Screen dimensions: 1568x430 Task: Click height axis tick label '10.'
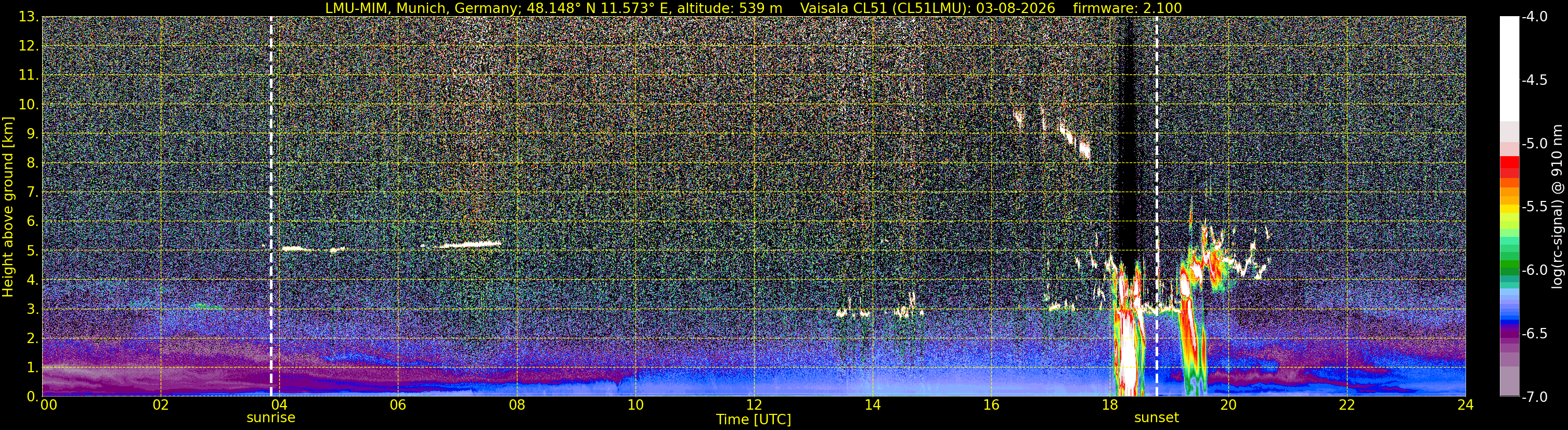[x=29, y=105]
